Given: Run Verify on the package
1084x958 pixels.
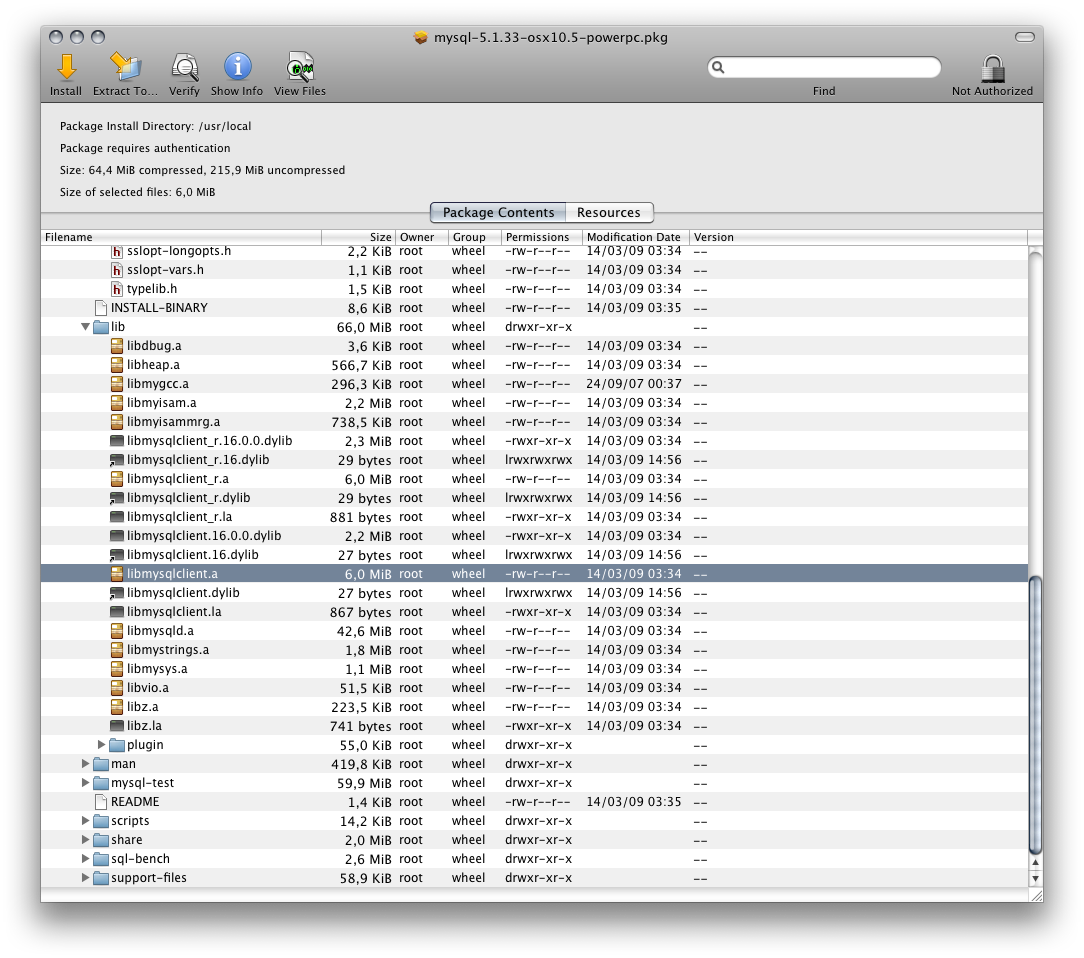Looking at the screenshot, I should click(185, 67).
